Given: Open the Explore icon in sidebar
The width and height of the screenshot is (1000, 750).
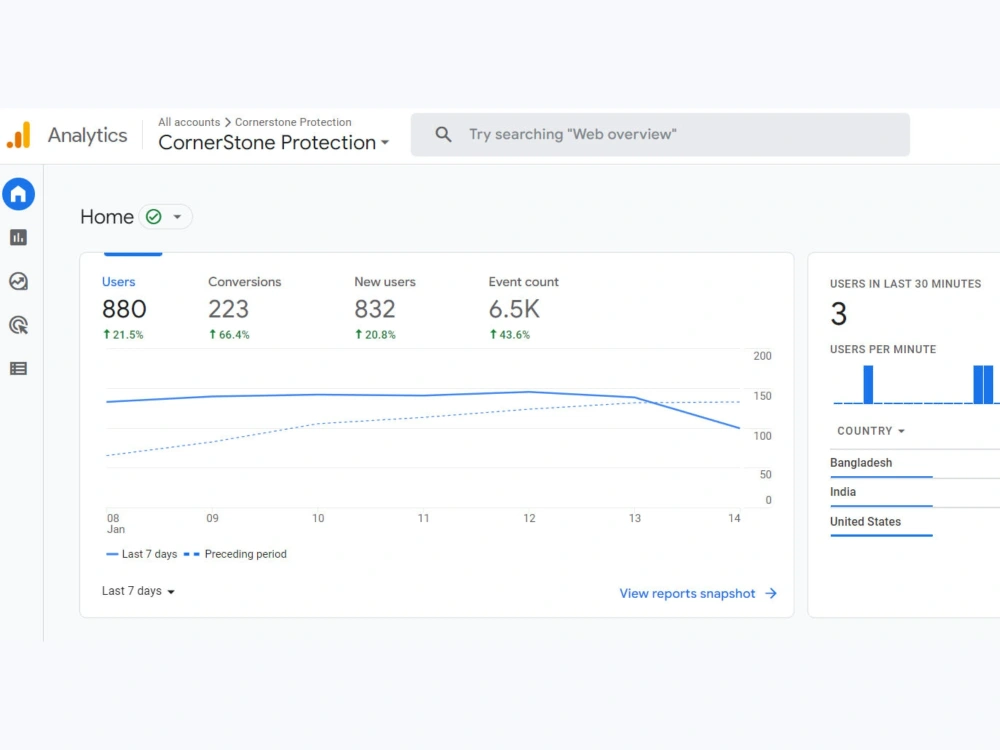Looking at the screenshot, I should click(18, 281).
